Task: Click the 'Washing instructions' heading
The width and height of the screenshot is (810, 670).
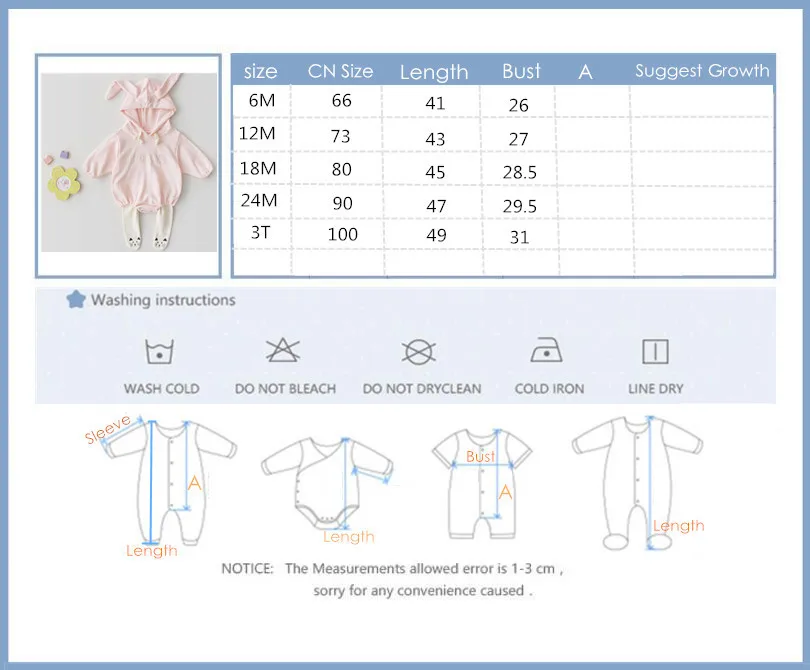Action: click(163, 300)
